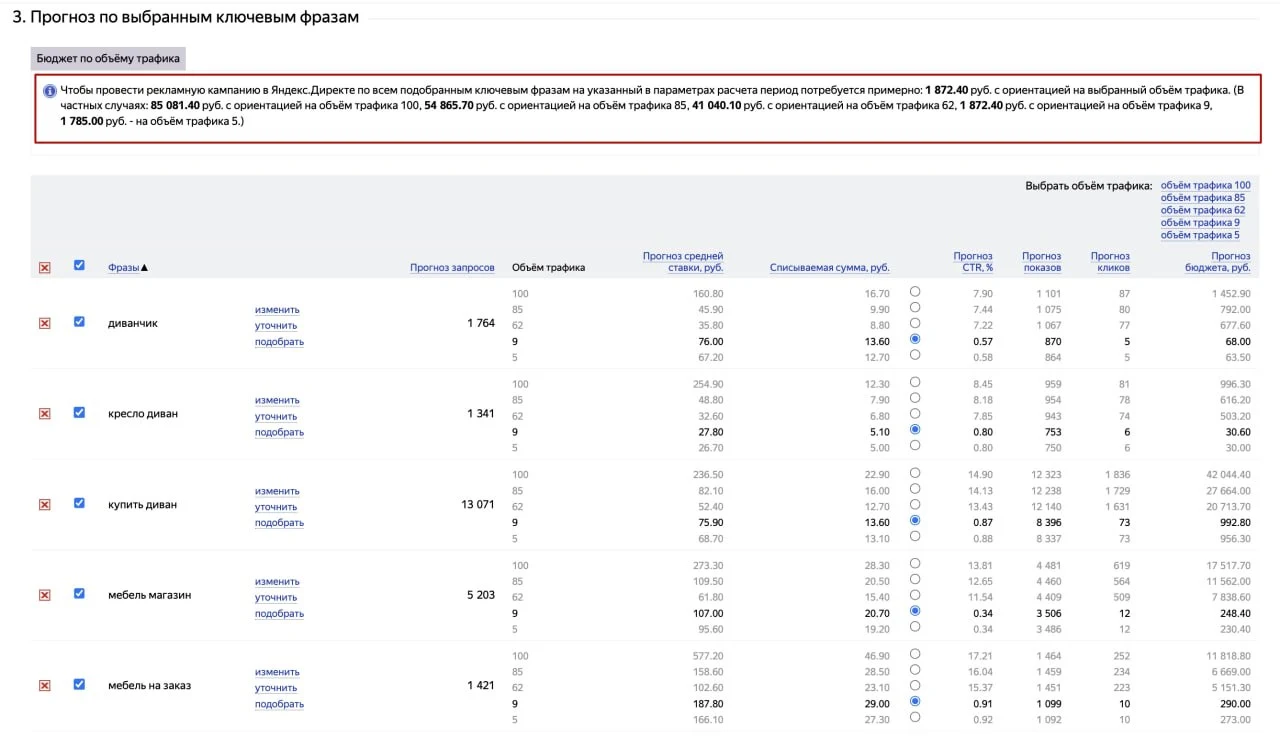Remove the кресло диван phrase with red X
This screenshot has width=1280, height=738.
click(44, 414)
